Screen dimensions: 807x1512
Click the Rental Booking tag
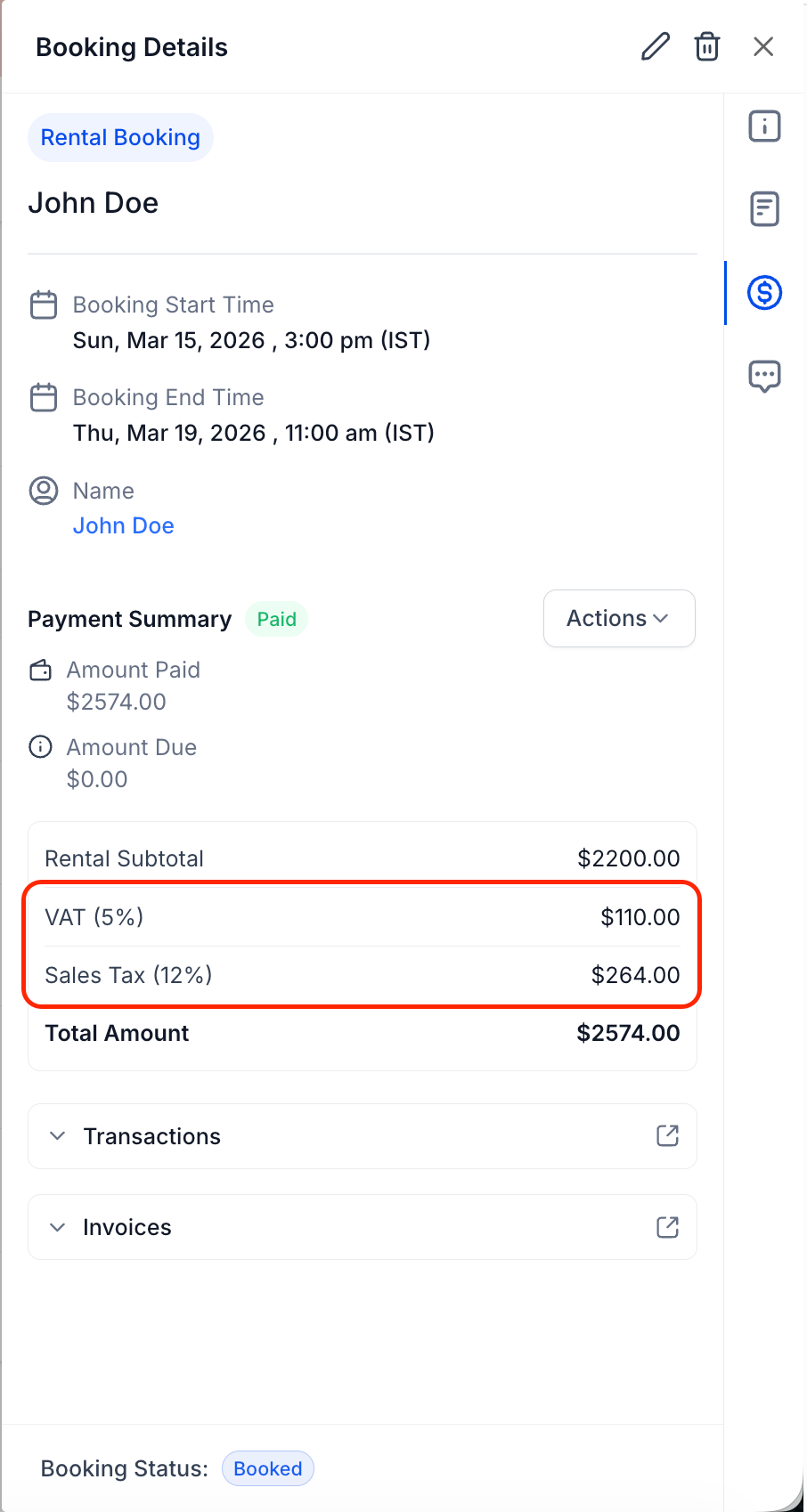tap(120, 138)
